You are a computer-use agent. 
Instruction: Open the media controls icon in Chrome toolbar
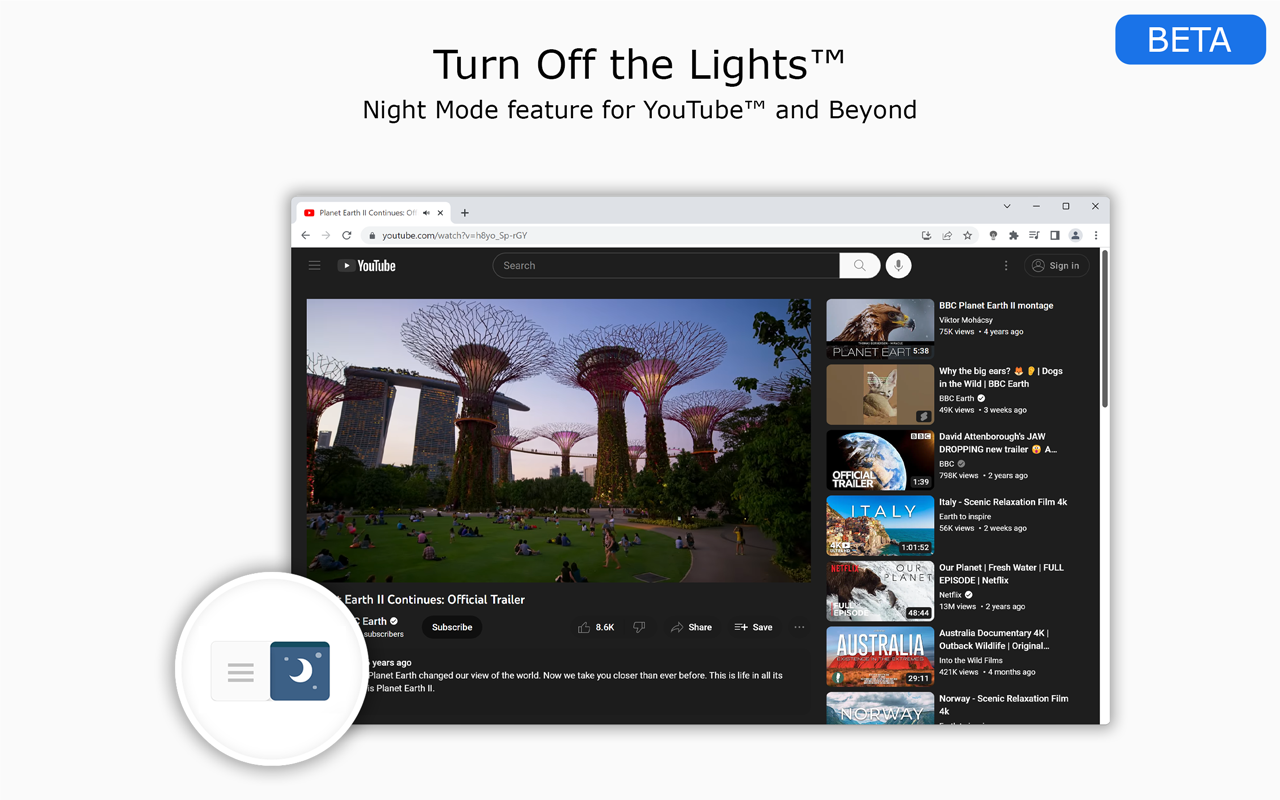coord(1034,236)
